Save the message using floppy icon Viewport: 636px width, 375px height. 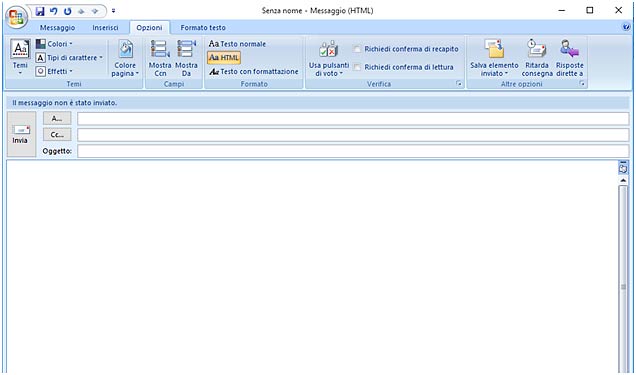click(40, 11)
